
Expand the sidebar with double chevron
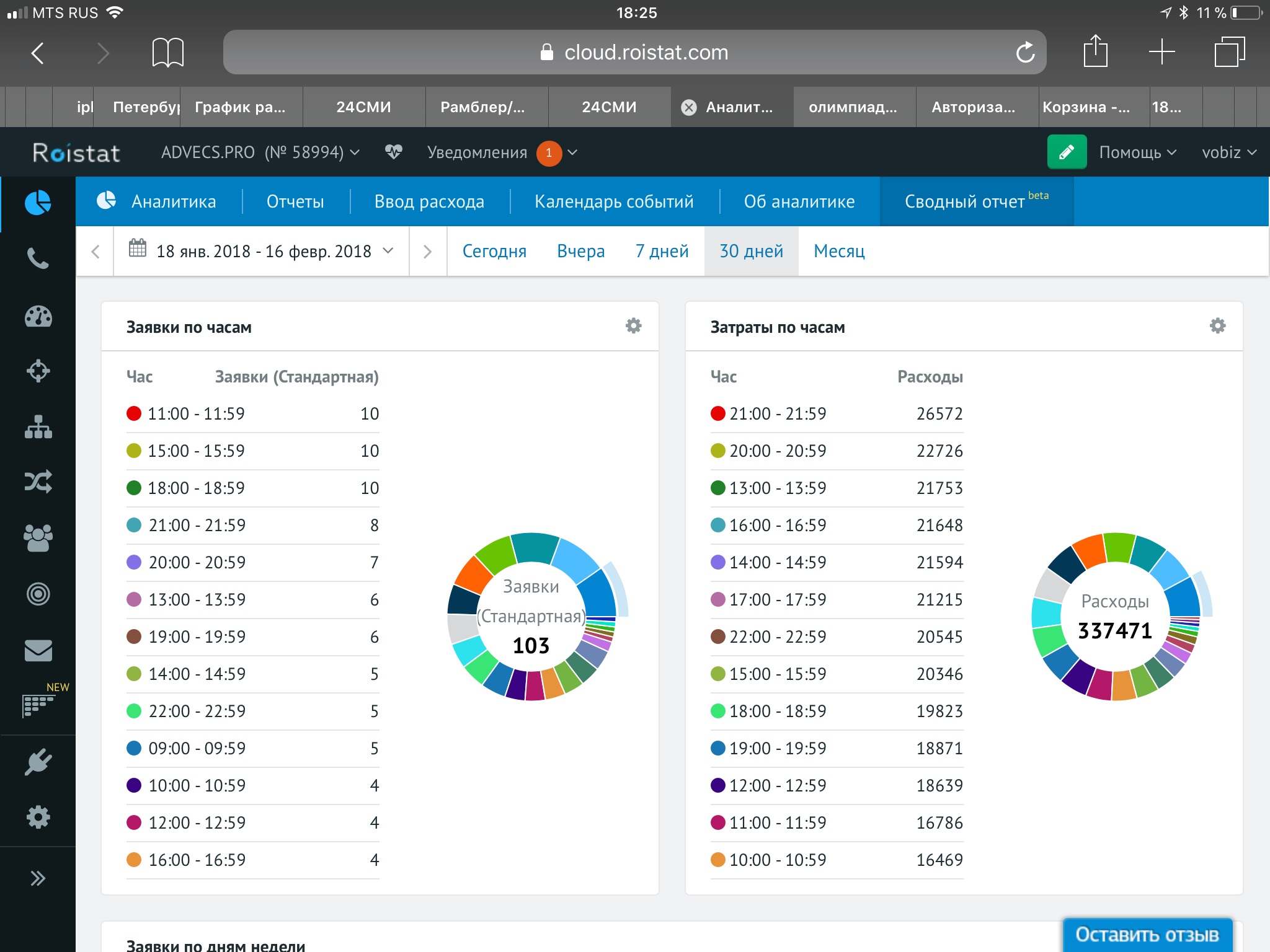point(38,878)
